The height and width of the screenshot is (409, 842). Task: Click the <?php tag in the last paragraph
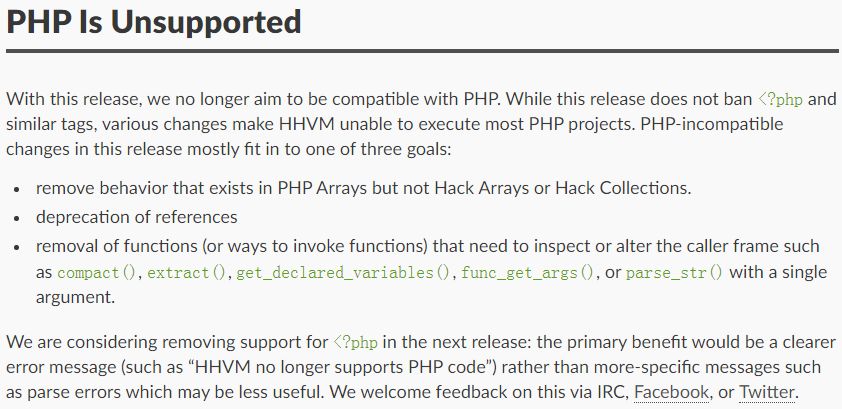[356, 342]
